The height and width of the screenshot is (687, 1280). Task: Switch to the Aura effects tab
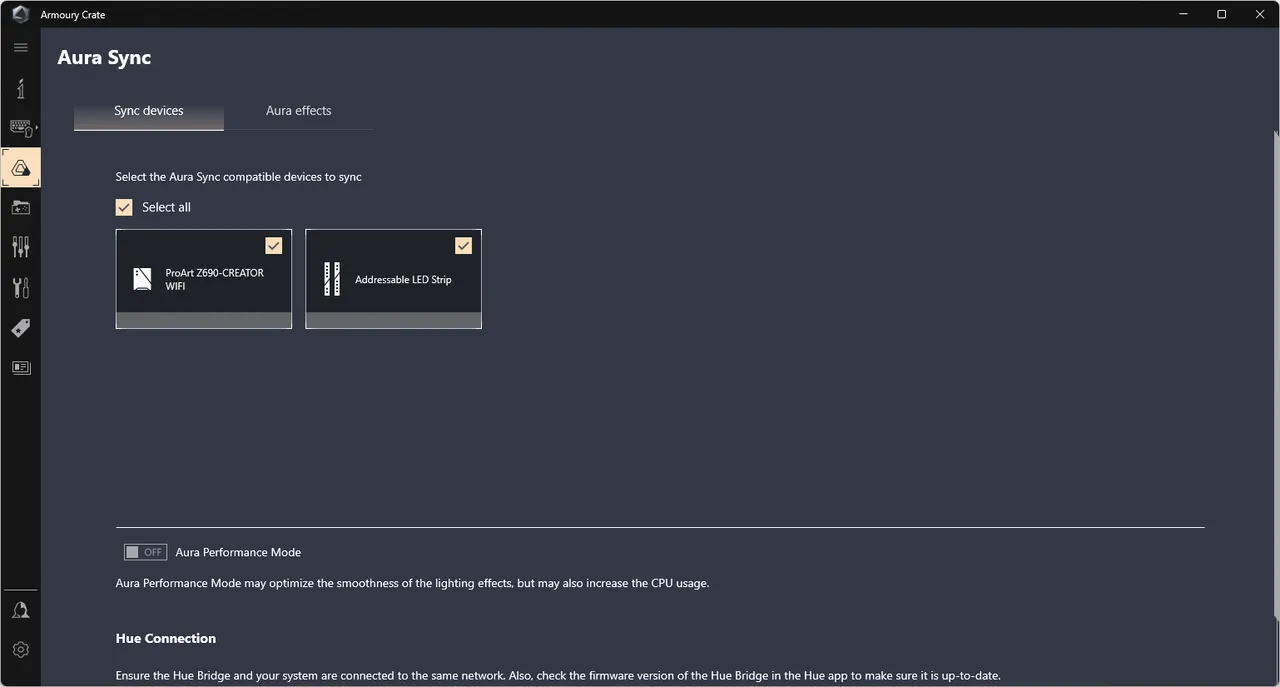[x=299, y=111]
